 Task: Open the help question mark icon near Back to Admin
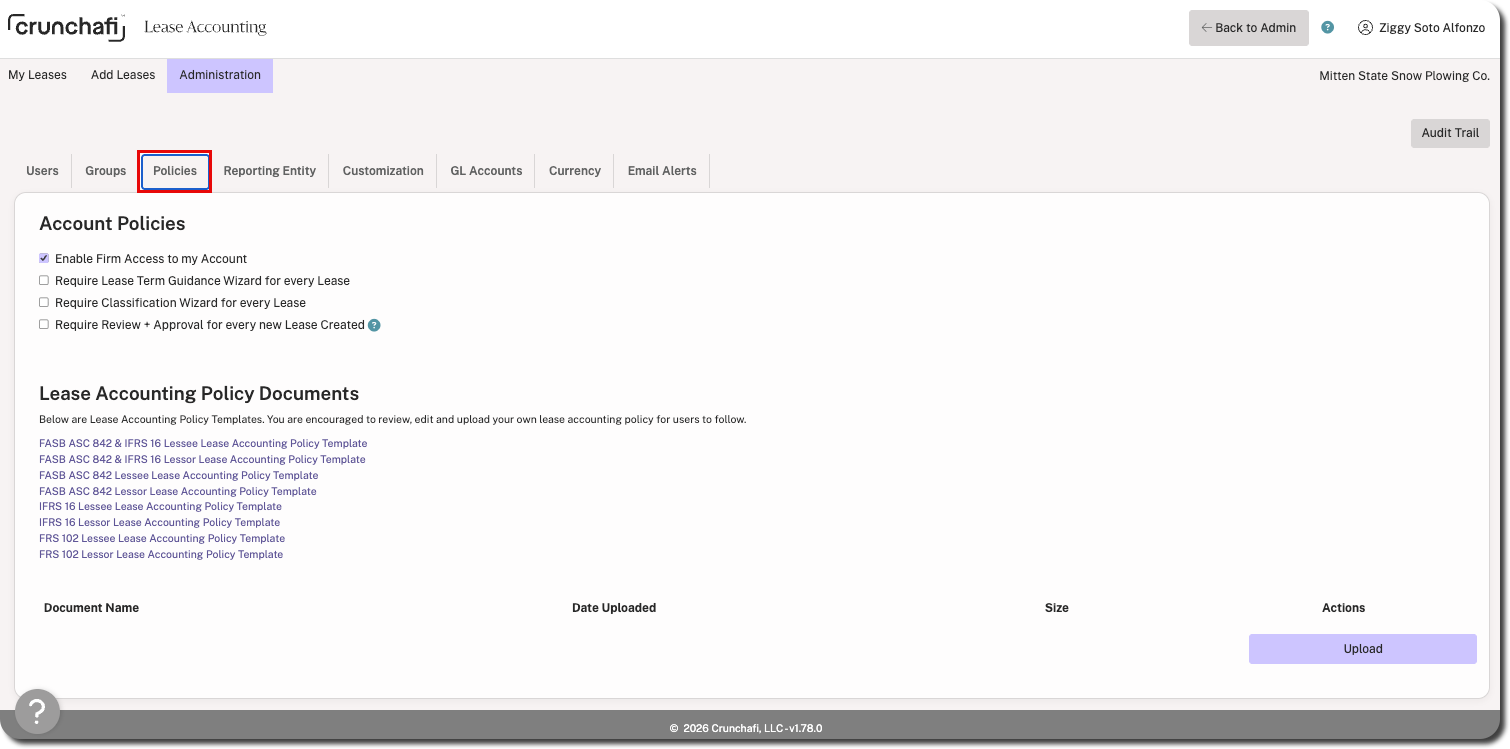[1327, 28]
